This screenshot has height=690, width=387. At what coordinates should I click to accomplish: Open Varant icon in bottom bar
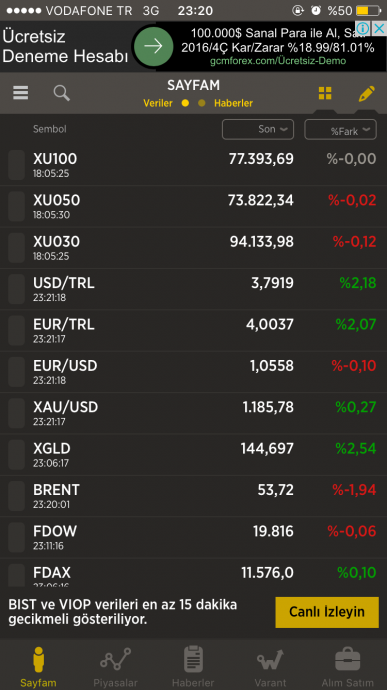tap(270, 660)
